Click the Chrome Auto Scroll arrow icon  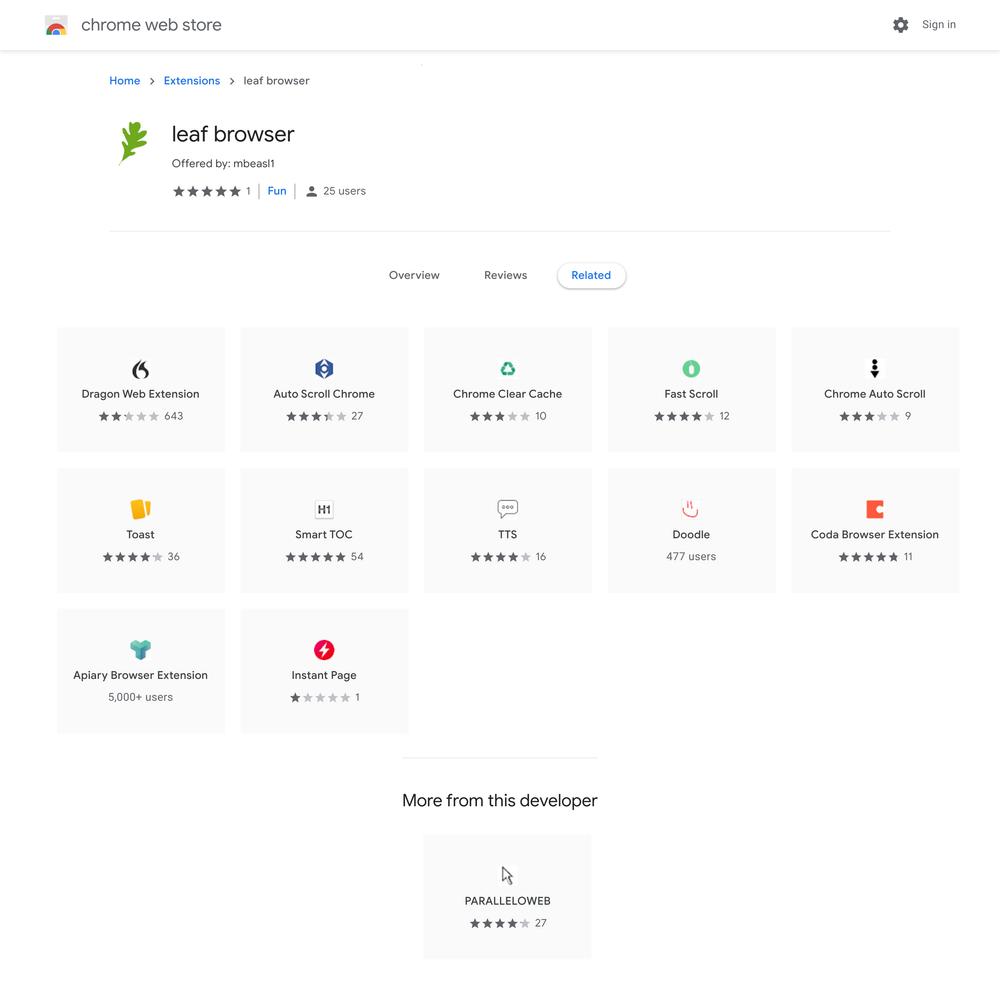click(x=874, y=369)
